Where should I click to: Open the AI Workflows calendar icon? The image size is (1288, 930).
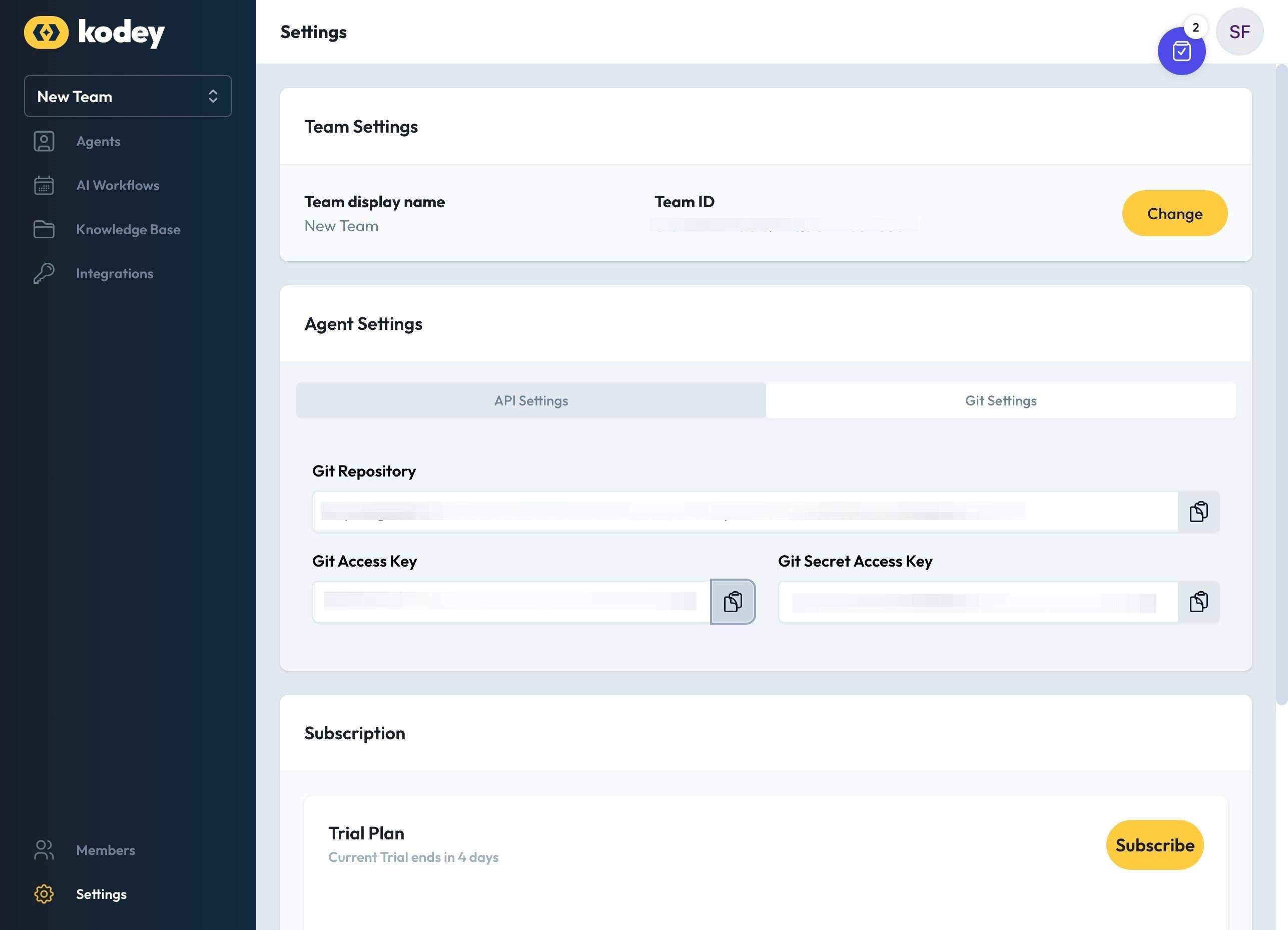coord(44,185)
